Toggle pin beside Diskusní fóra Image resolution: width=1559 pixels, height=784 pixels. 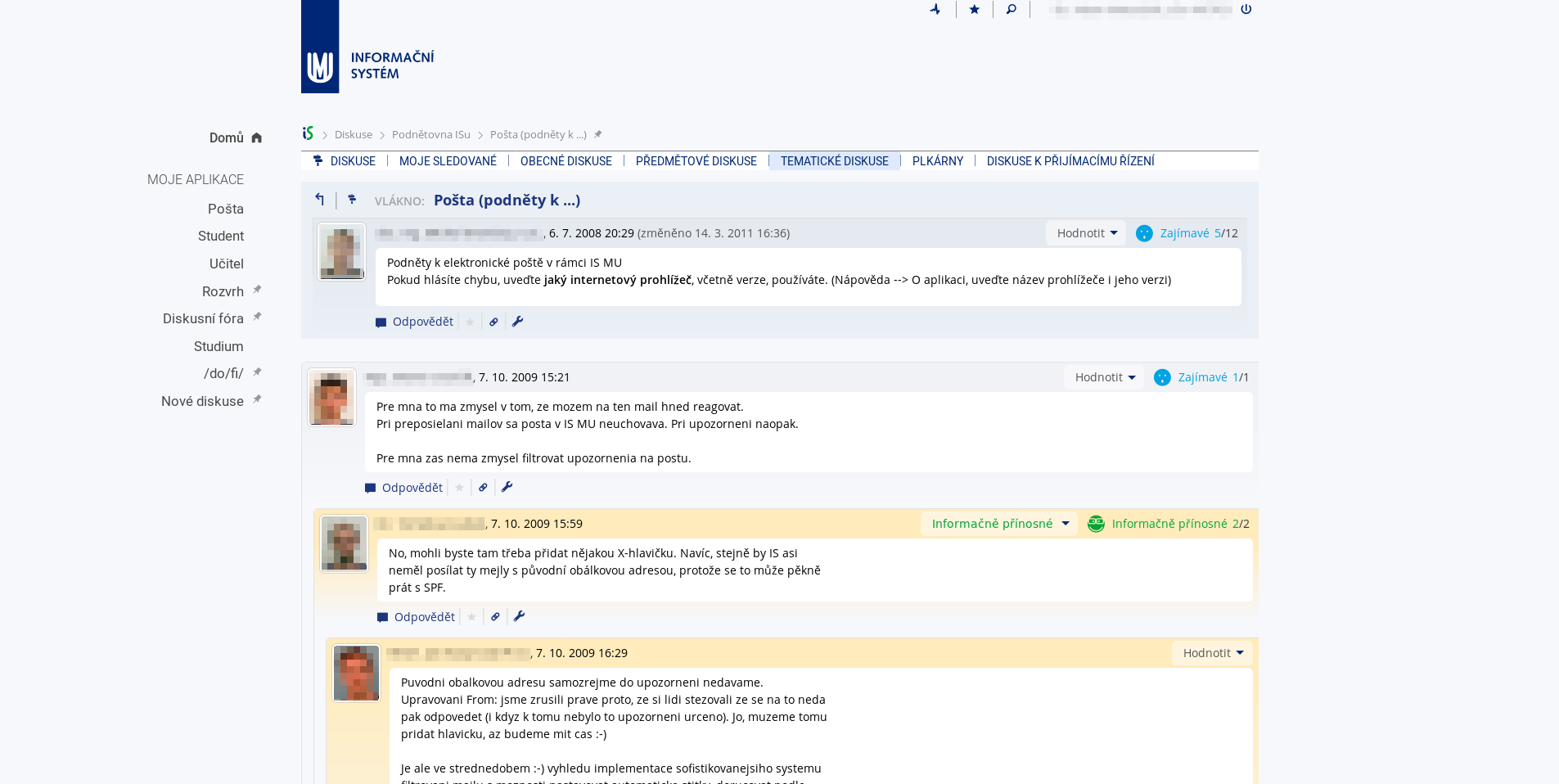(x=257, y=317)
